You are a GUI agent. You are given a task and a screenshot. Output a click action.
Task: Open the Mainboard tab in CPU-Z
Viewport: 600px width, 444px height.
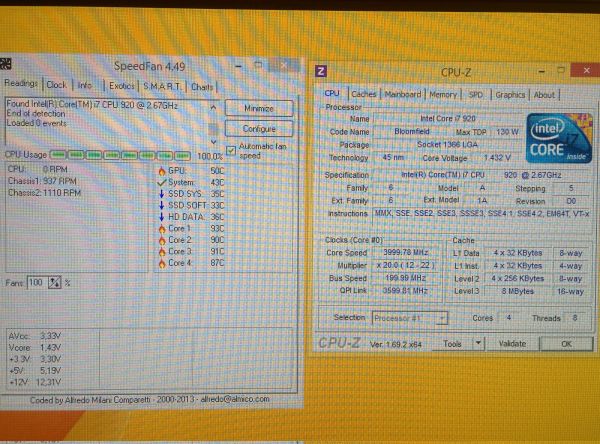click(403, 94)
